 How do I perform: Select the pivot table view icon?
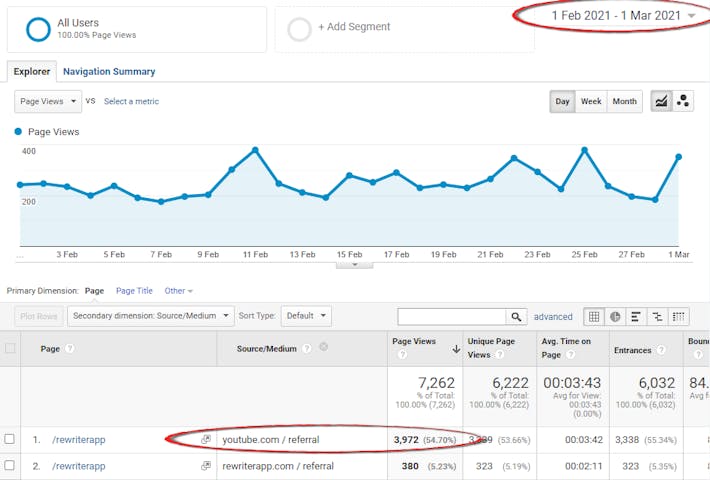[x=680, y=316]
